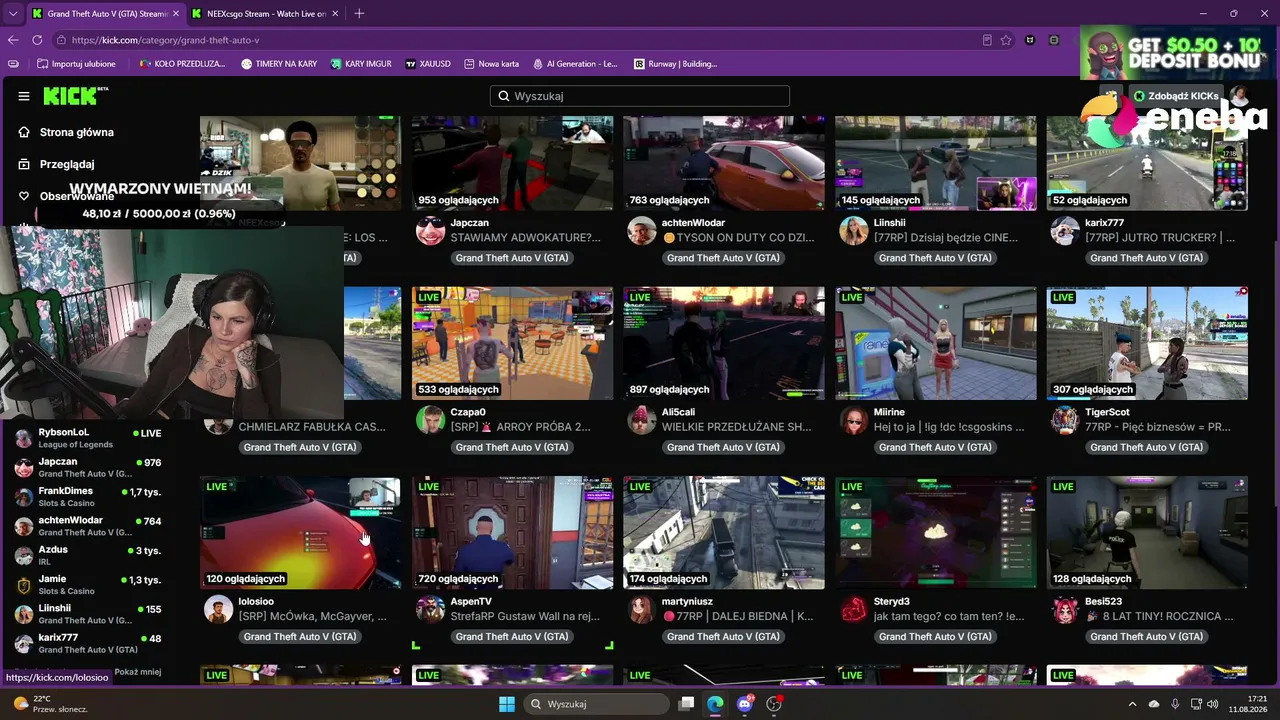The image size is (1280, 720).
Task: Bookmark this page with the star icon
Action: [x=1006, y=40]
